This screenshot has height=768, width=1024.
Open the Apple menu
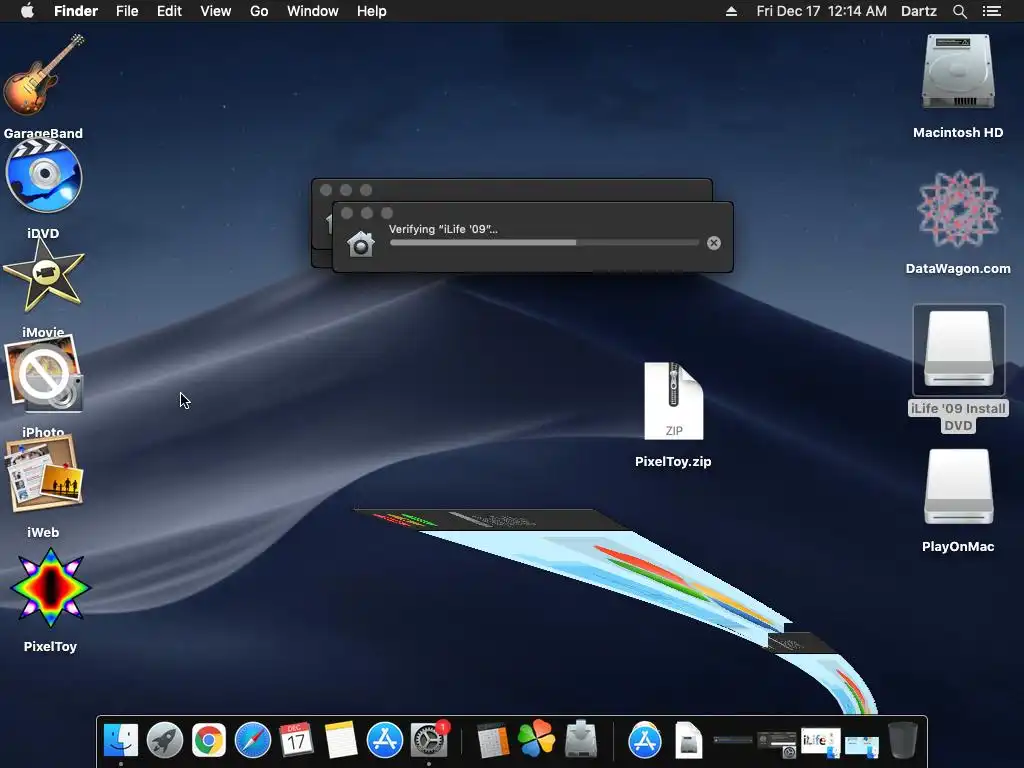(x=27, y=11)
